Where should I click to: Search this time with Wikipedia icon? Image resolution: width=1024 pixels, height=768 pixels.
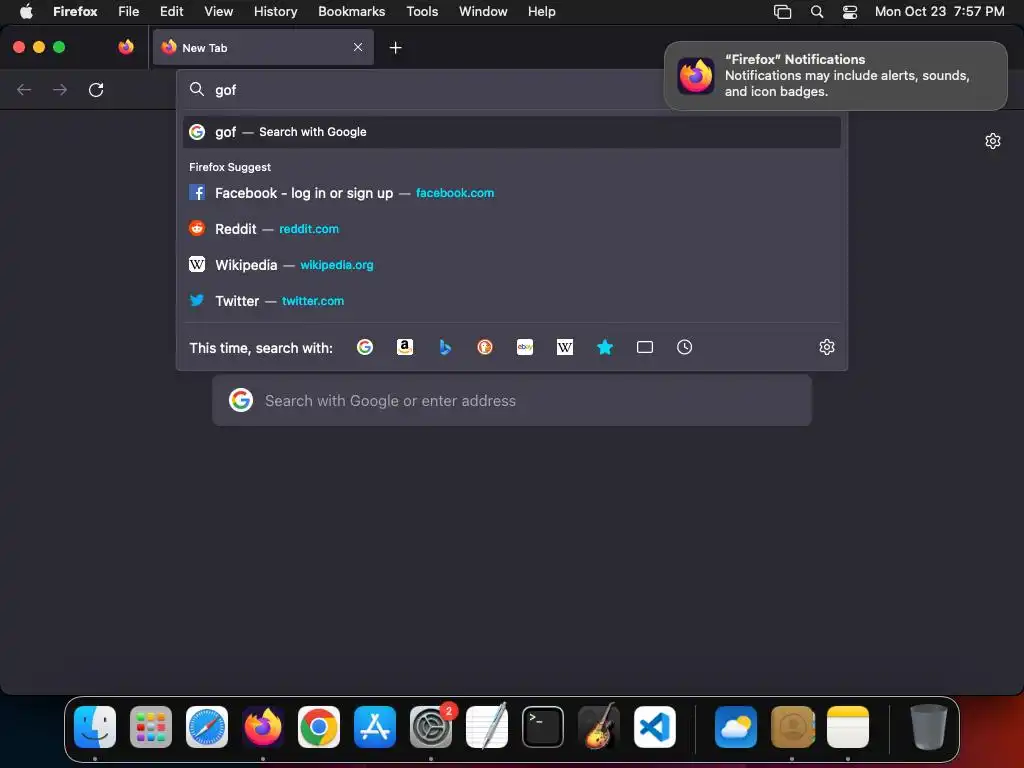(565, 347)
